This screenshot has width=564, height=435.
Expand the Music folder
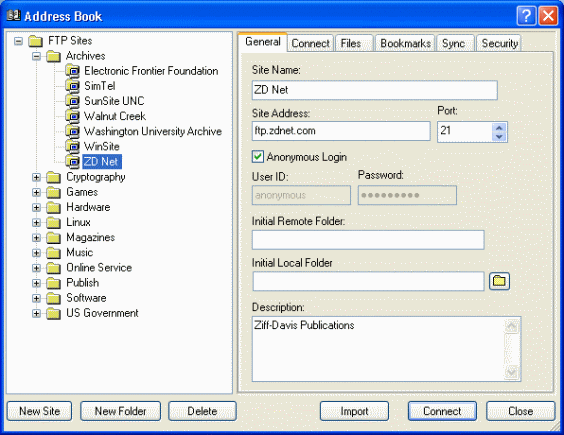pos(36,253)
